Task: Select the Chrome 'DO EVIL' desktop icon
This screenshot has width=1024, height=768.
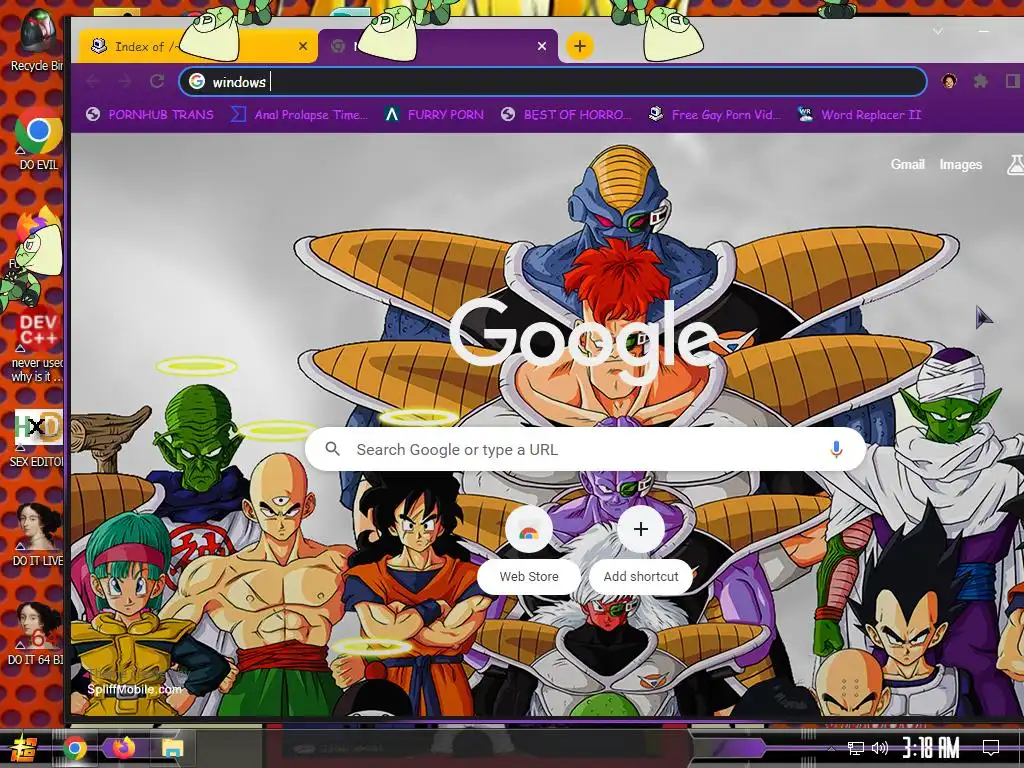Action: [x=39, y=138]
